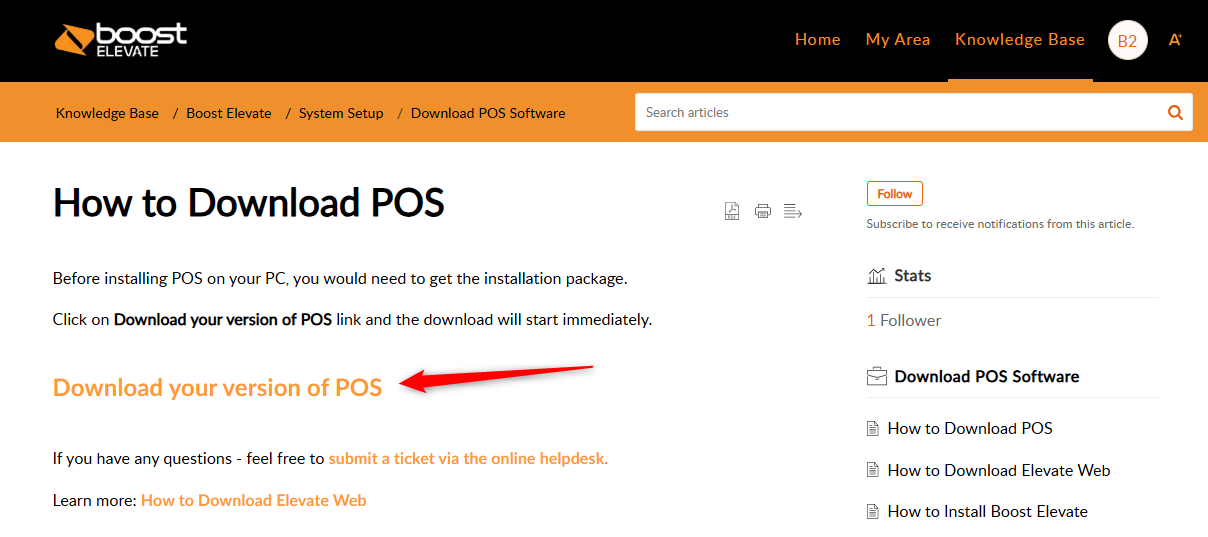Click the Follow button
The height and width of the screenshot is (537, 1208).
(x=895, y=194)
